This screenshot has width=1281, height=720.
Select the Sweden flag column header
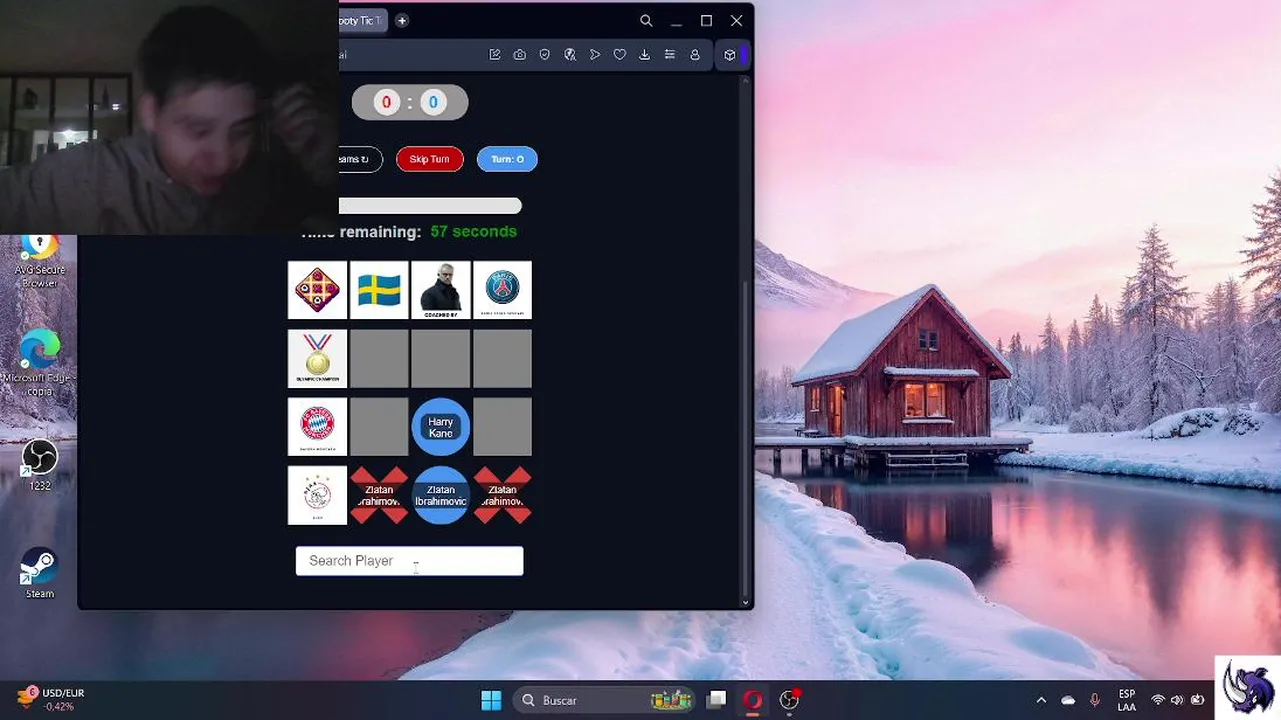point(379,290)
